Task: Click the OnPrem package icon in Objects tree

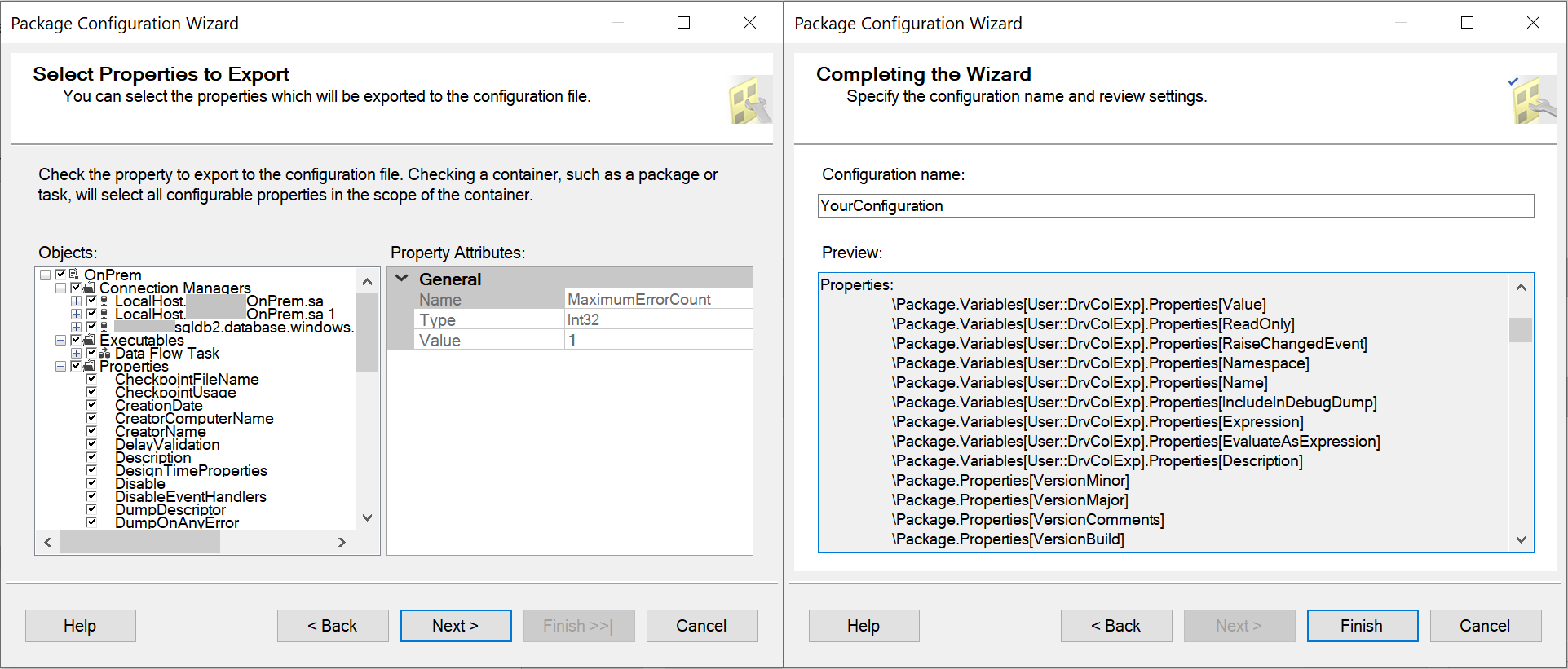Action: (74, 275)
